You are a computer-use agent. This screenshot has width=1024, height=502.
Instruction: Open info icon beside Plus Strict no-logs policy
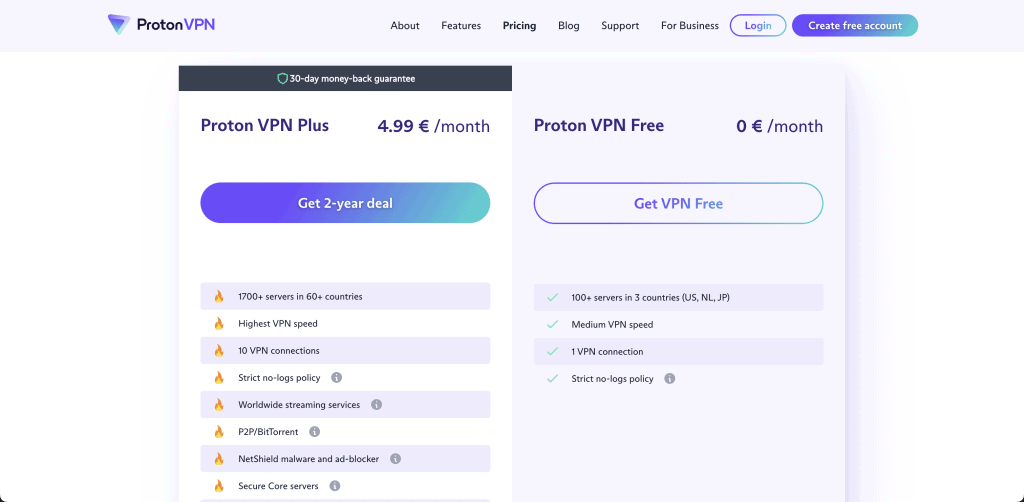(x=336, y=377)
